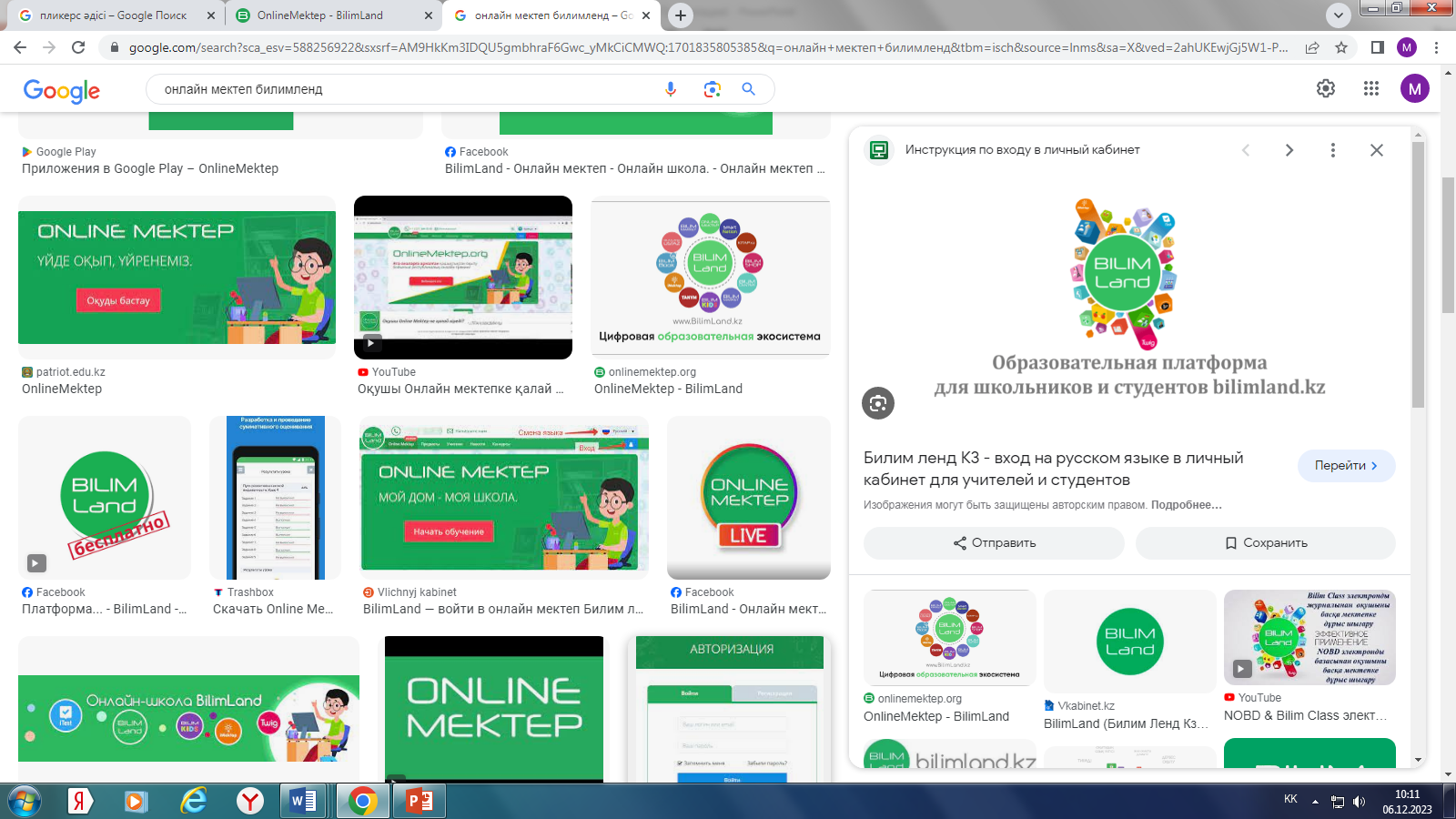Reload the current Google page
This screenshot has width=1456, height=819.
pyautogui.click(x=78, y=47)
